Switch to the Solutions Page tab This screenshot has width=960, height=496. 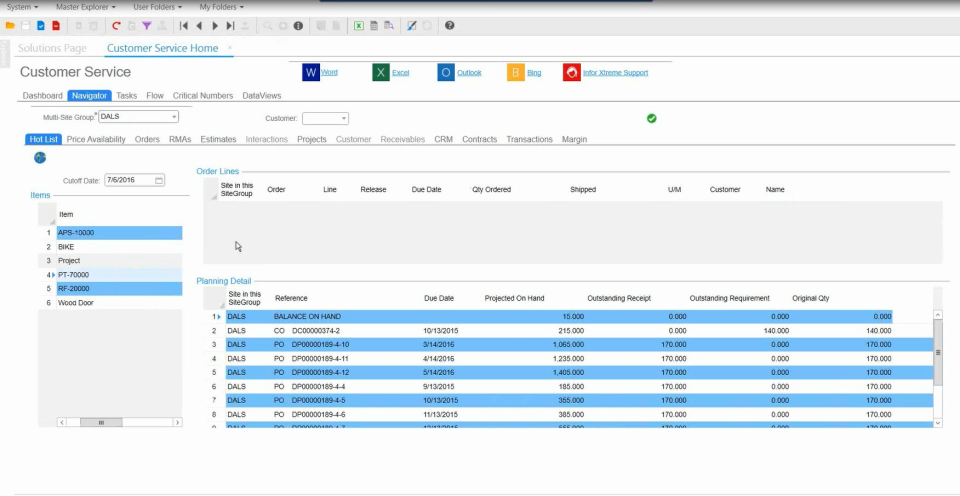pos(52,48)
